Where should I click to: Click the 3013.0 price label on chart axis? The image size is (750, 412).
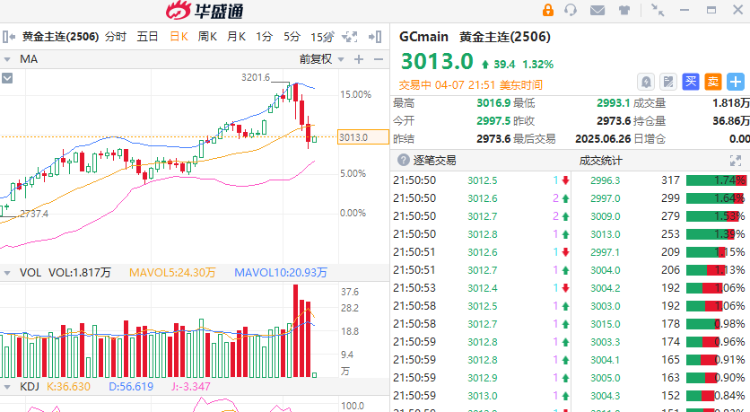(363, 137)
